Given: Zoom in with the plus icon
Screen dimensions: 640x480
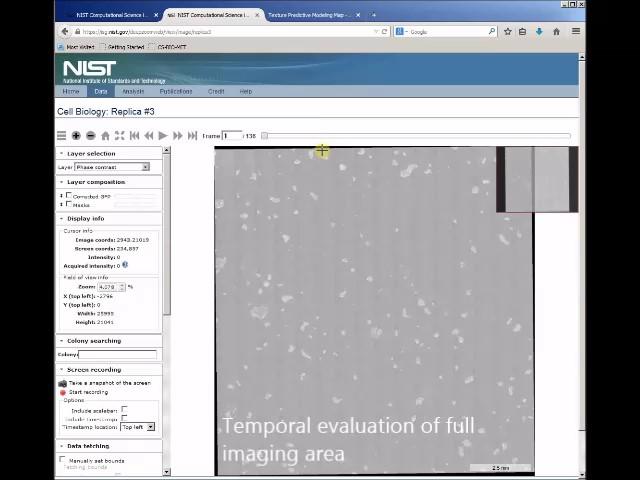Looking at the screenshot, I should [76, 136].
